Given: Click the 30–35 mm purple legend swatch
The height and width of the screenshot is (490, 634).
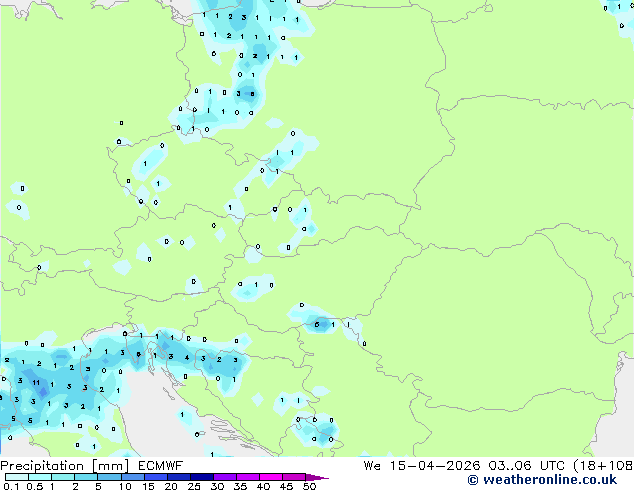Looking at the screenshot, I should click(x=225, y=477).
